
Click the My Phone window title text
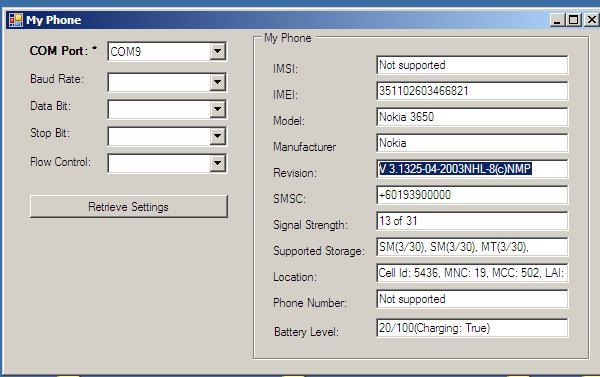[x=54, y=20]
